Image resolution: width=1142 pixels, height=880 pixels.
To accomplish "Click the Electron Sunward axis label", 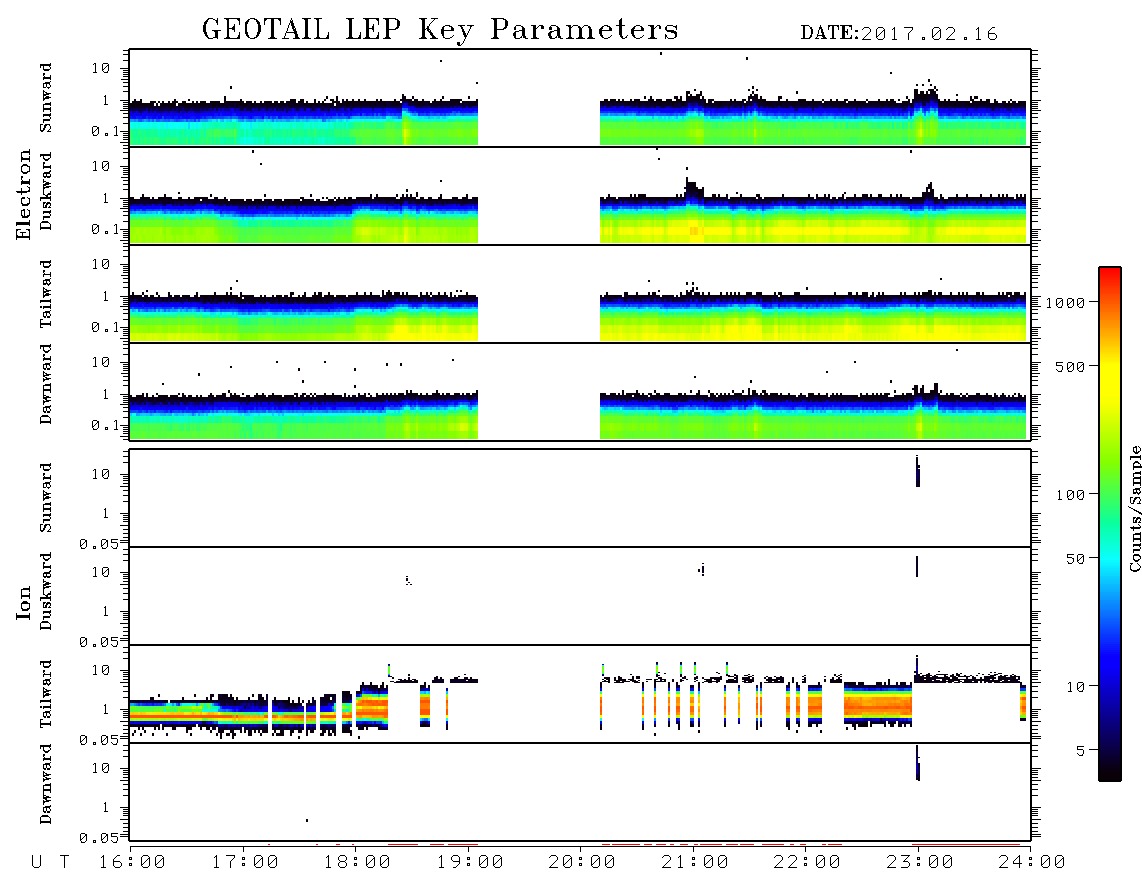I will [46, 98].
